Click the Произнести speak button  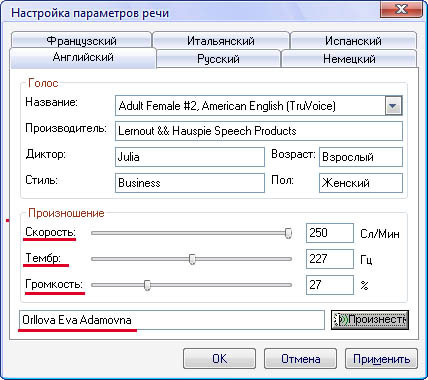(x=370, y=320)
